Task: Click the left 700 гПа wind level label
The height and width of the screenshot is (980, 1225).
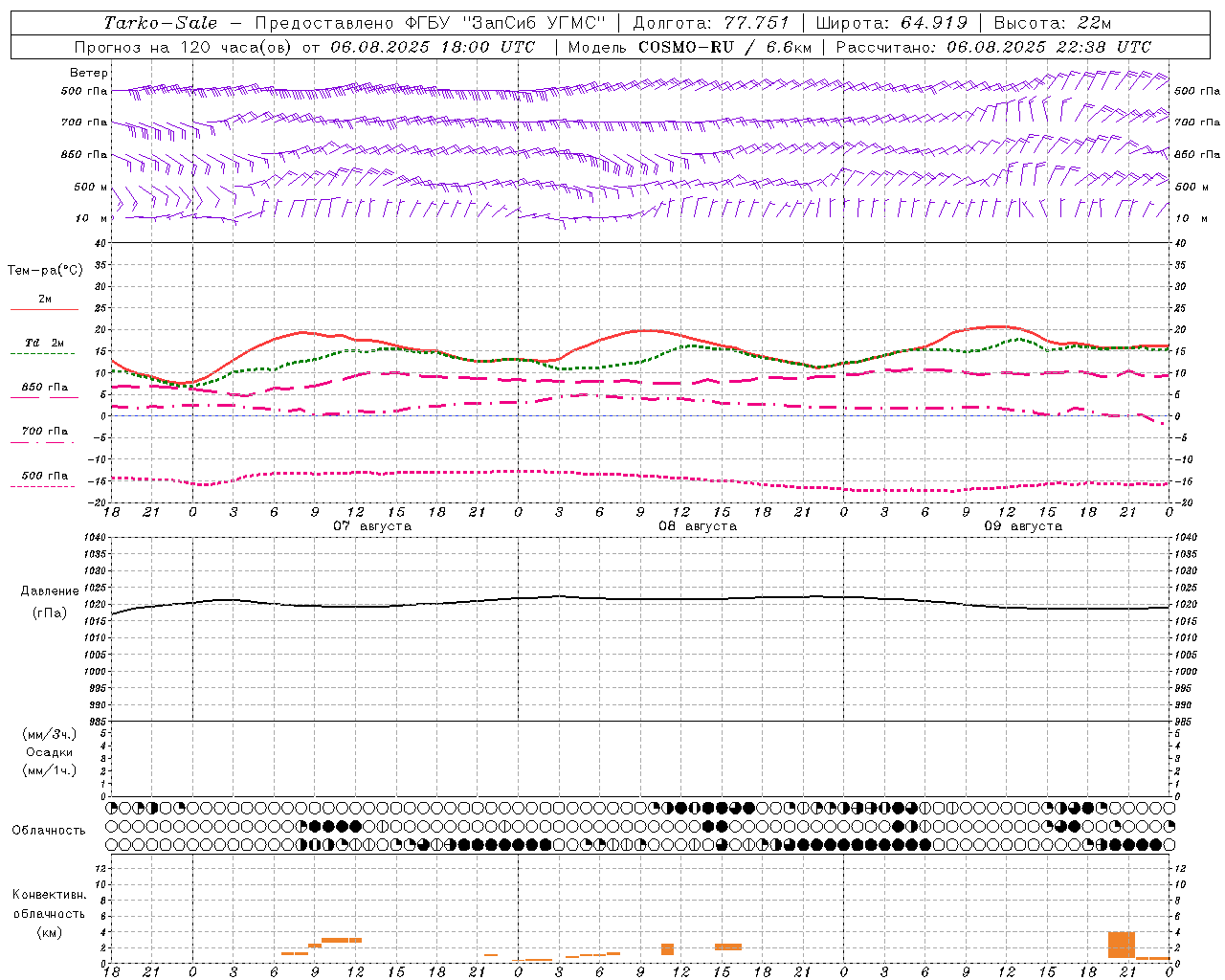Action: 84,122
